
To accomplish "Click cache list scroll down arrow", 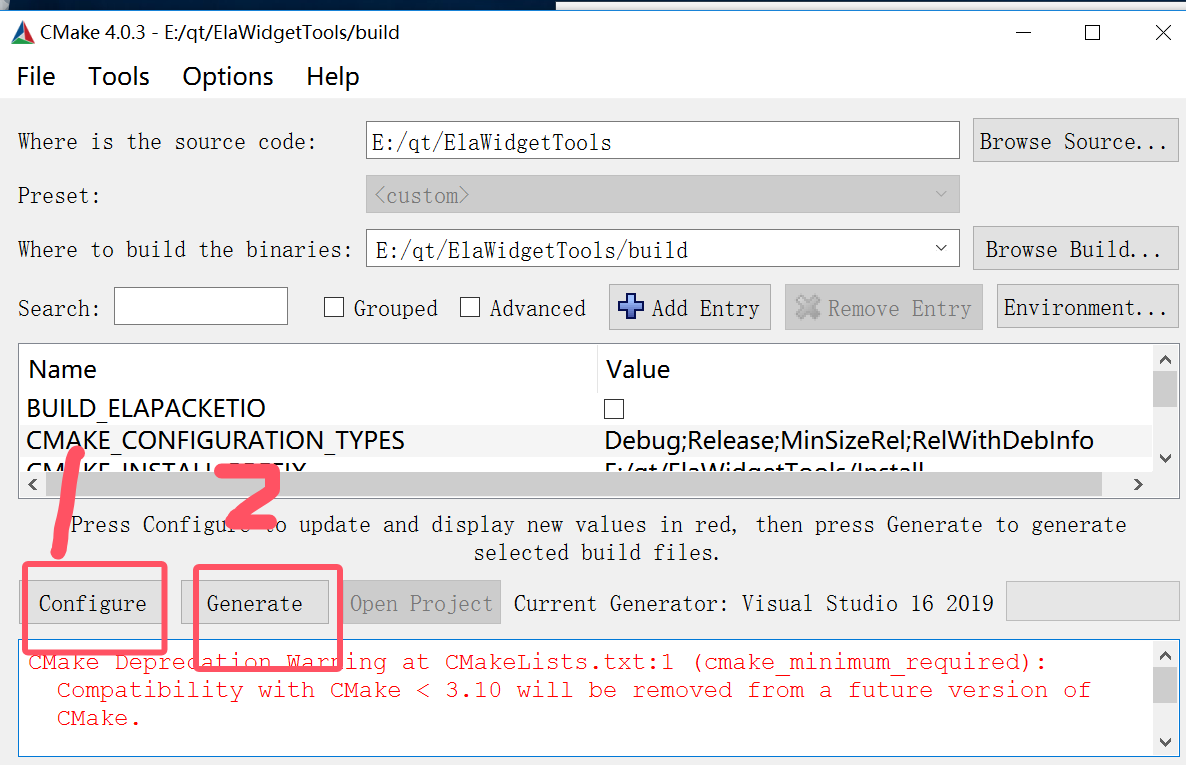I will click(x=1165, y=458).
